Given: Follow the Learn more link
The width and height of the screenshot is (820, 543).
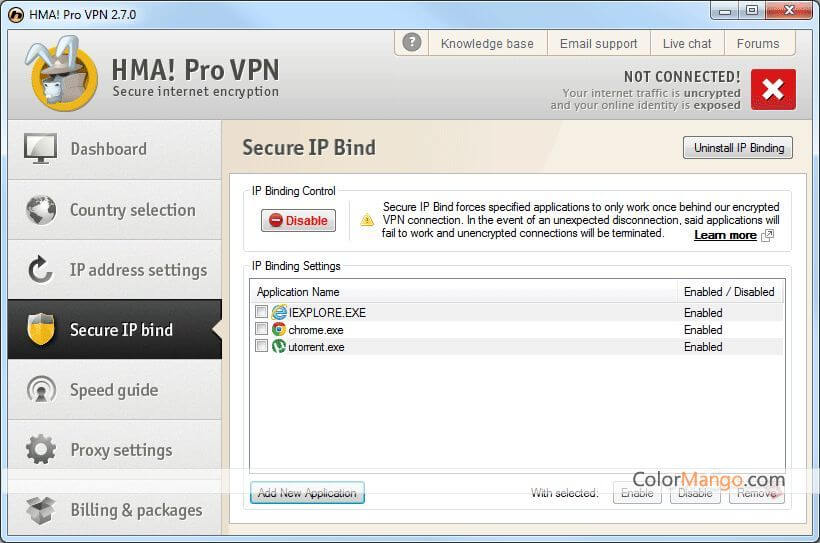Looking at the screenshot, I should (x=725, y=235).
